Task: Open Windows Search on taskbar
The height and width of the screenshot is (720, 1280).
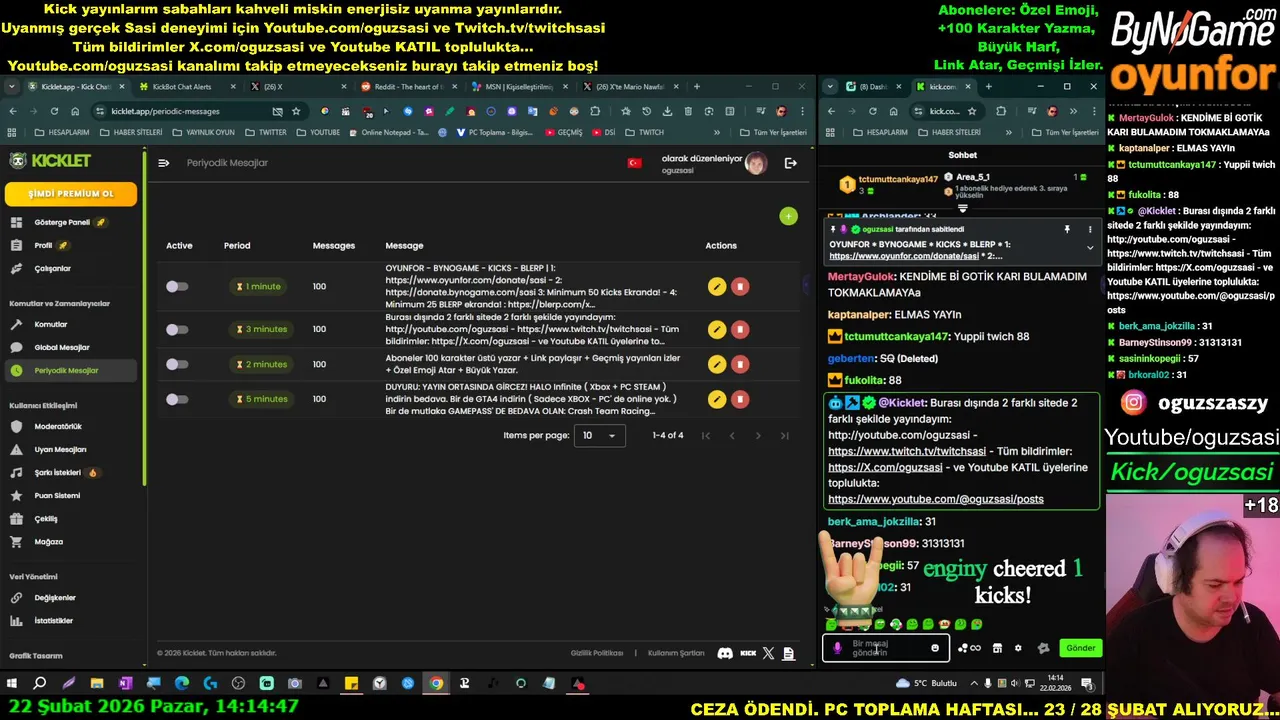Action: (40, 684)
